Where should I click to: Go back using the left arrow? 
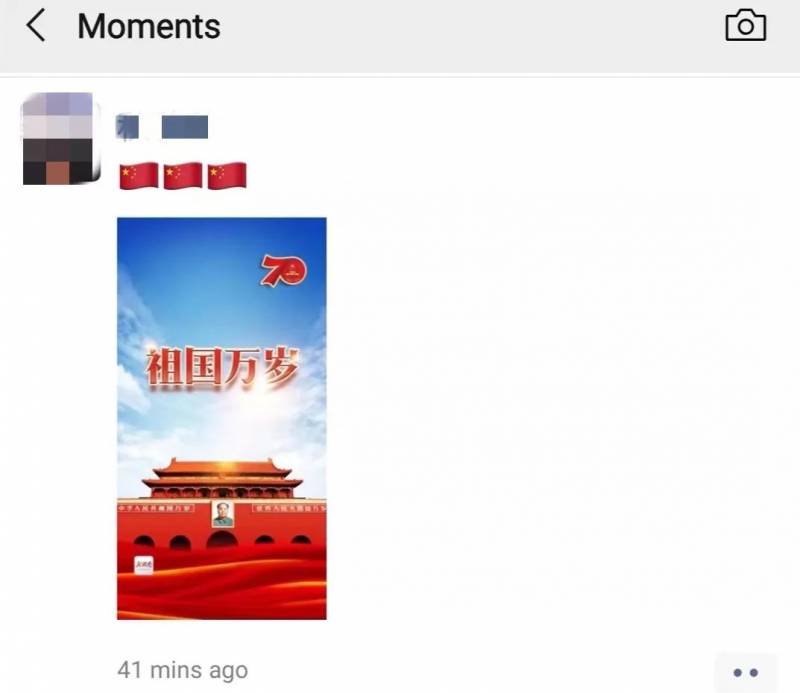click(x=36, y=26)
